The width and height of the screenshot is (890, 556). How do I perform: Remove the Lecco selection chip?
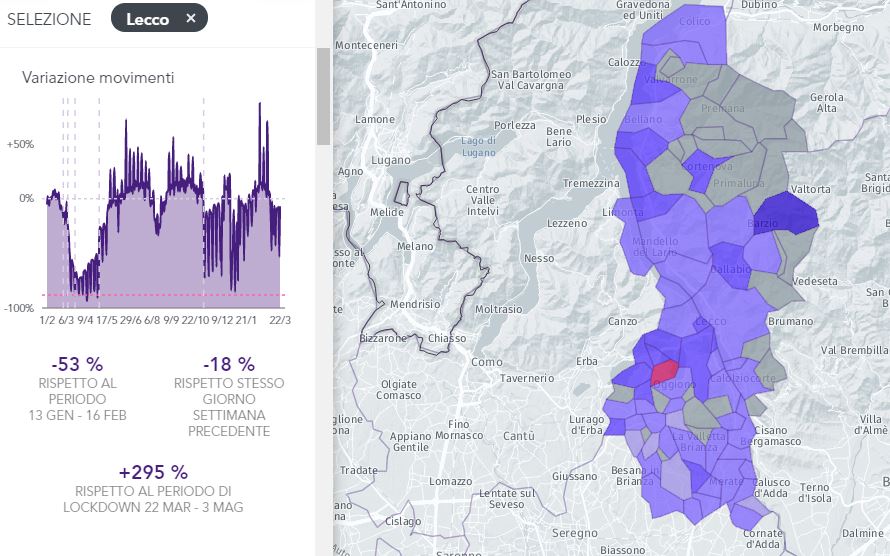click(x=191, y=19)
